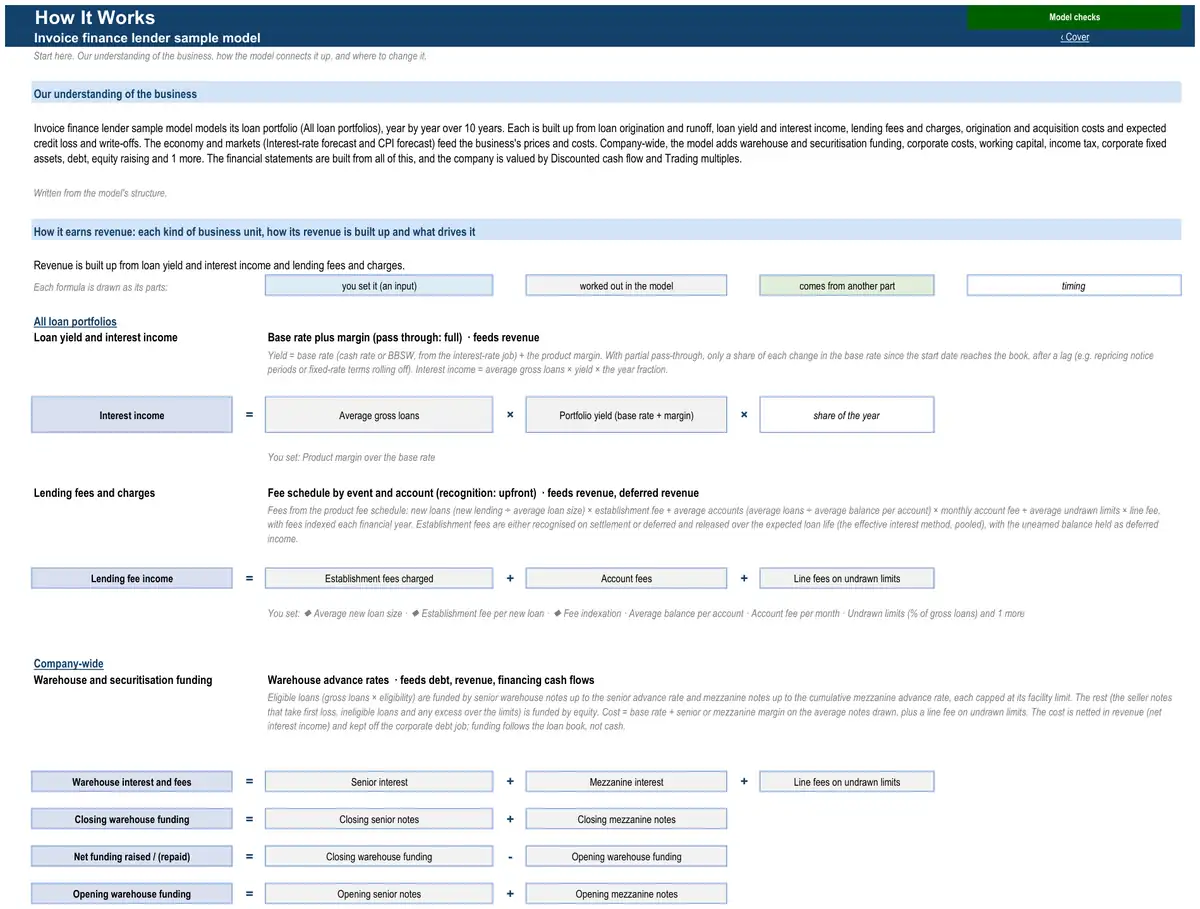Click the 'How It Works' title
Screen dimensions: 1200x909
(x=95, y=17)
